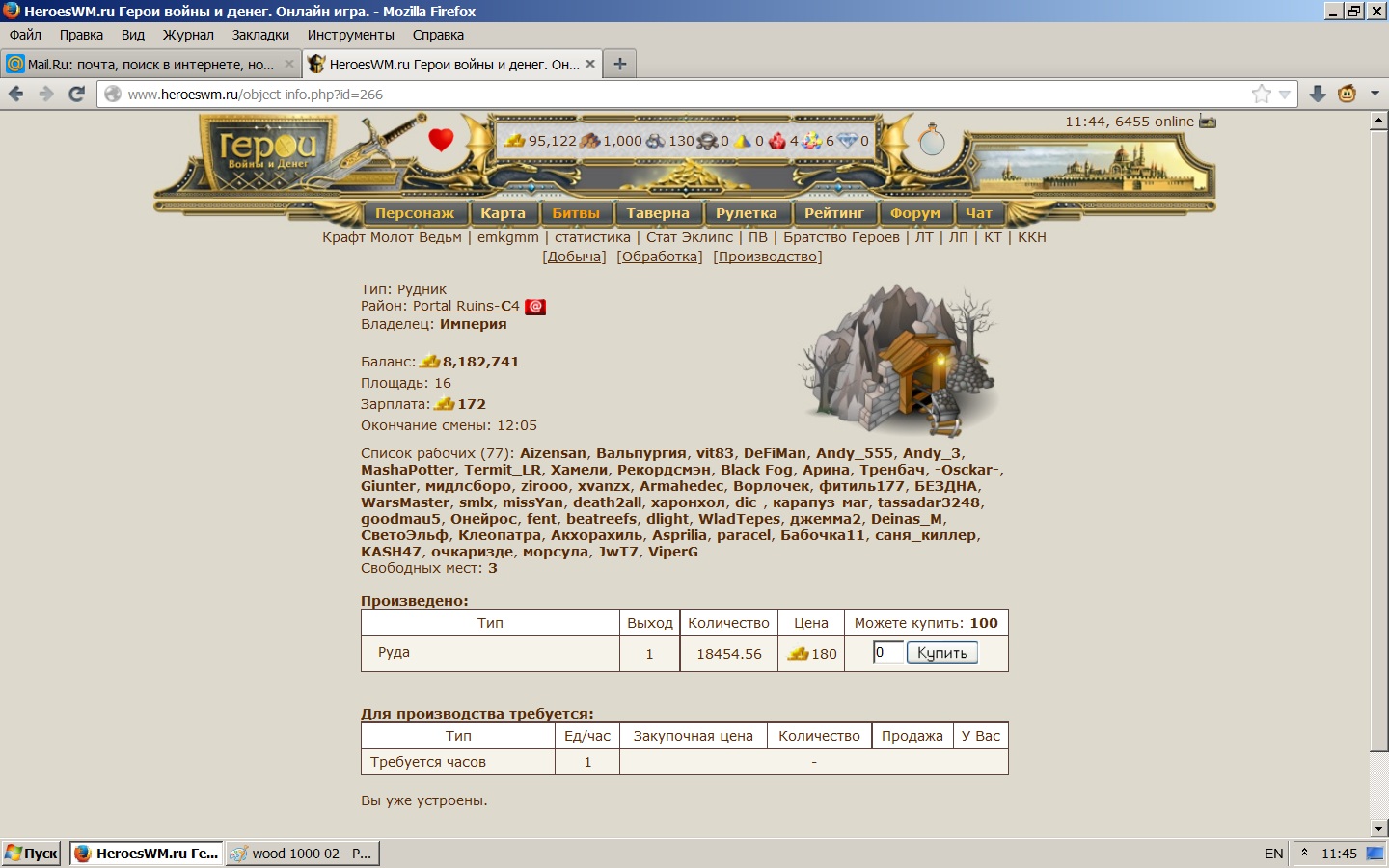
Task: Open the Файл menu
Action: click(25, 35)
